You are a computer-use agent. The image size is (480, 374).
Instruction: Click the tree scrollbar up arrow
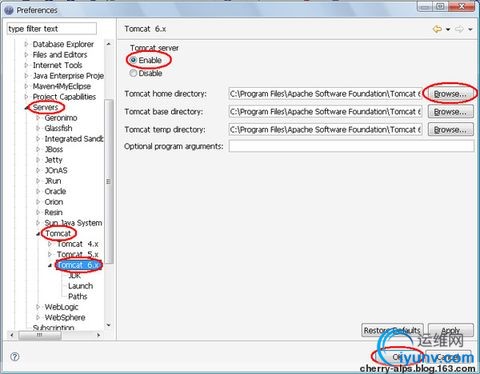pos(109,44)
